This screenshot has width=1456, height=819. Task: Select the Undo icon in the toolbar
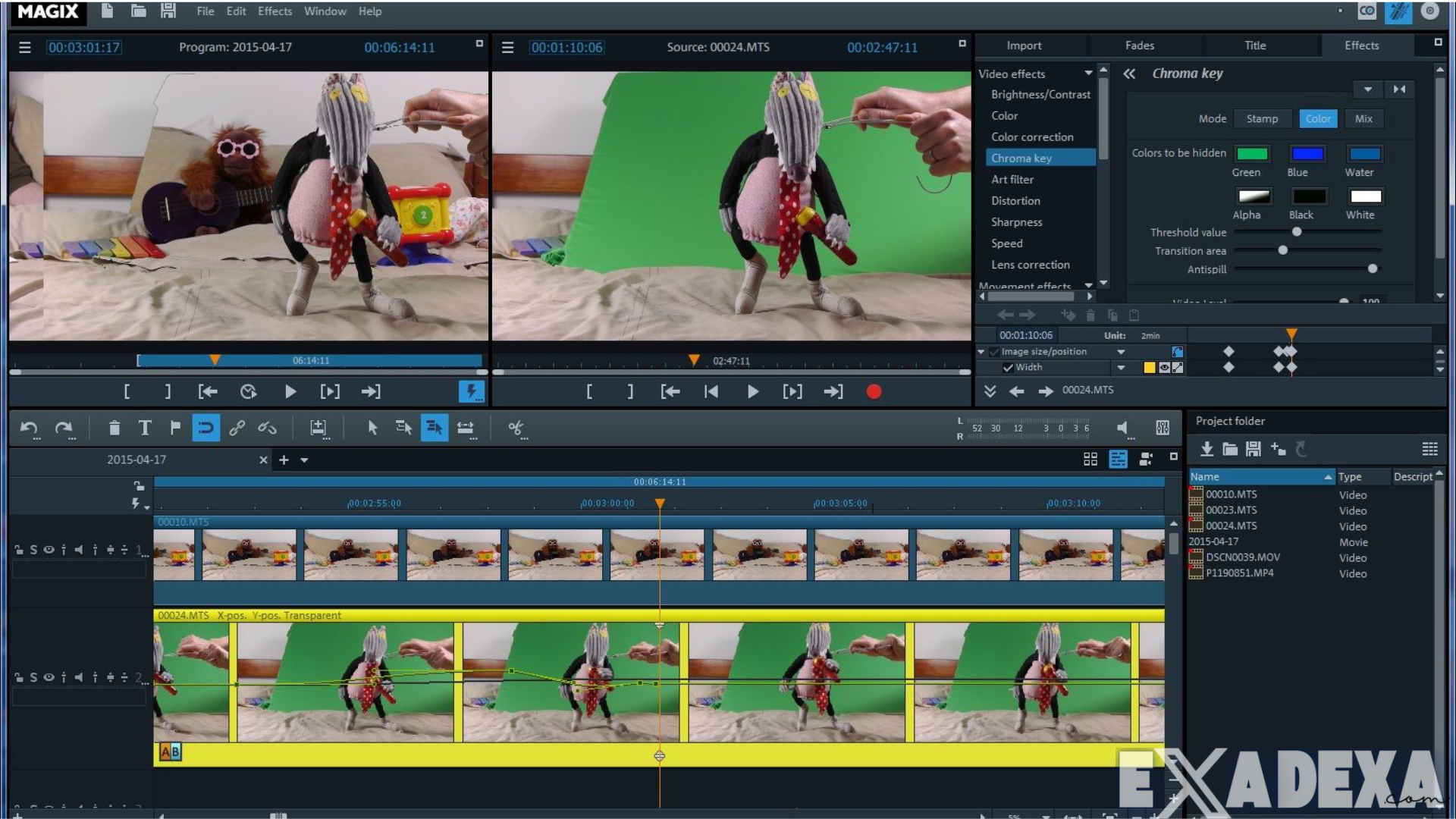[x=29, y=428]
